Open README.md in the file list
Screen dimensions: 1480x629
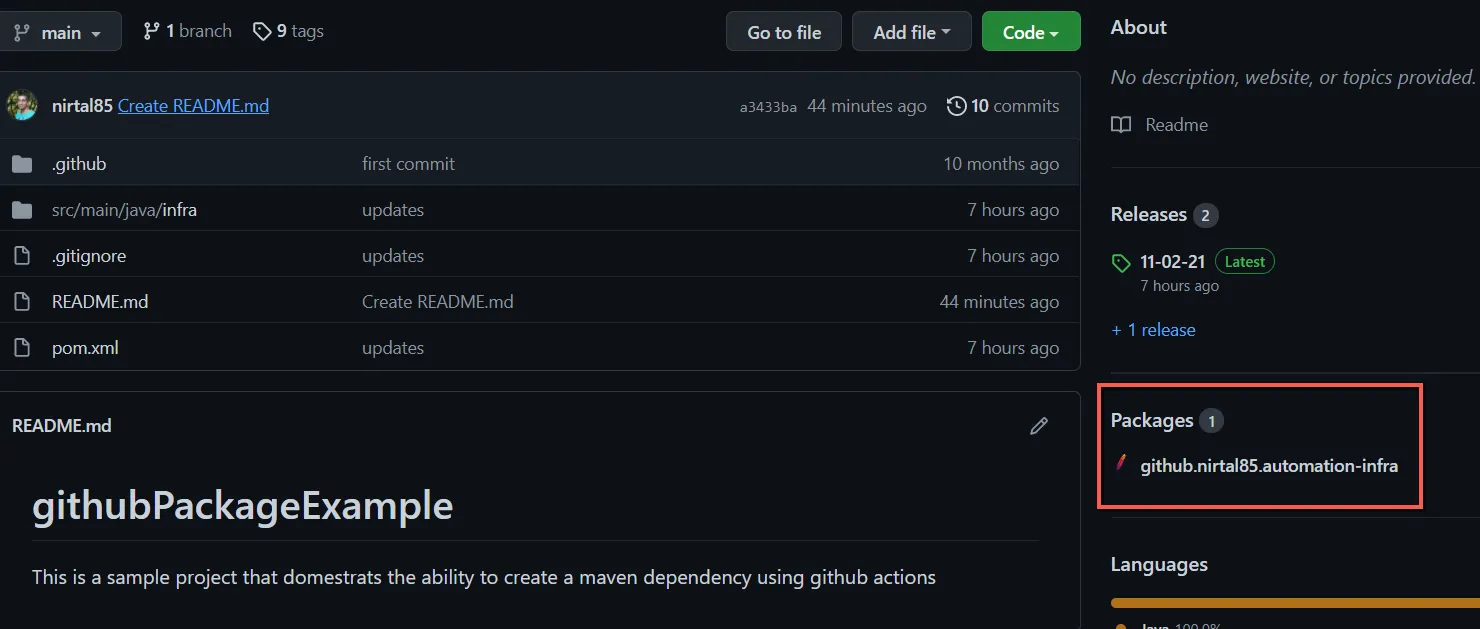[100, 302]
